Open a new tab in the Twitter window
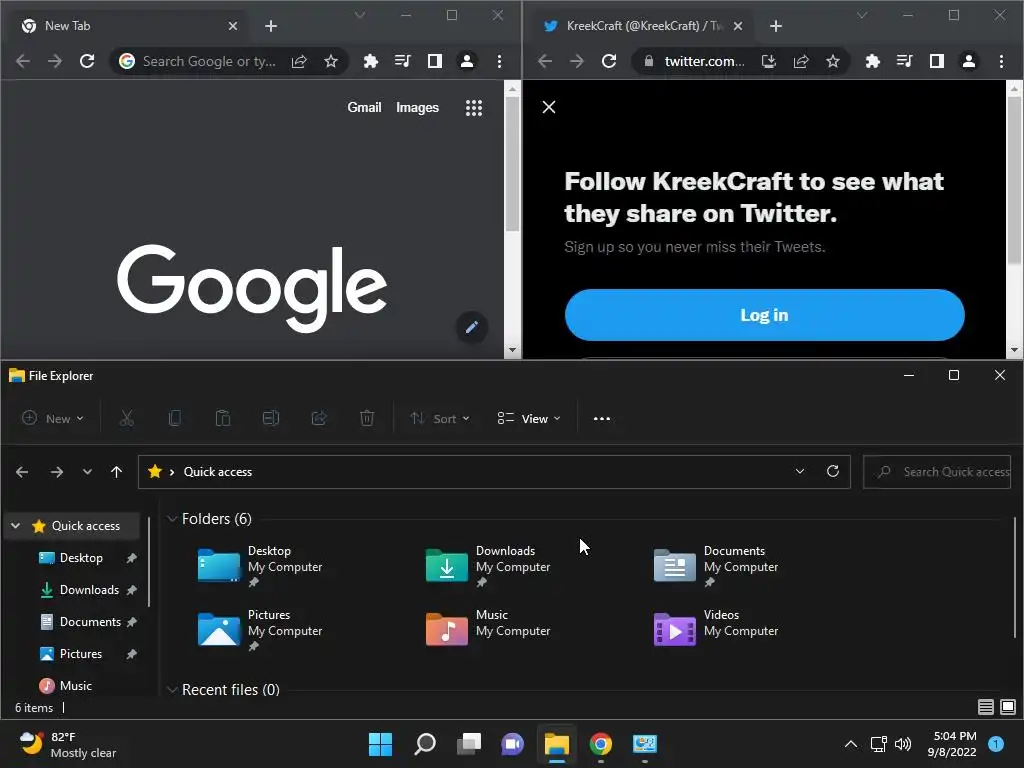 coord(775,26)
